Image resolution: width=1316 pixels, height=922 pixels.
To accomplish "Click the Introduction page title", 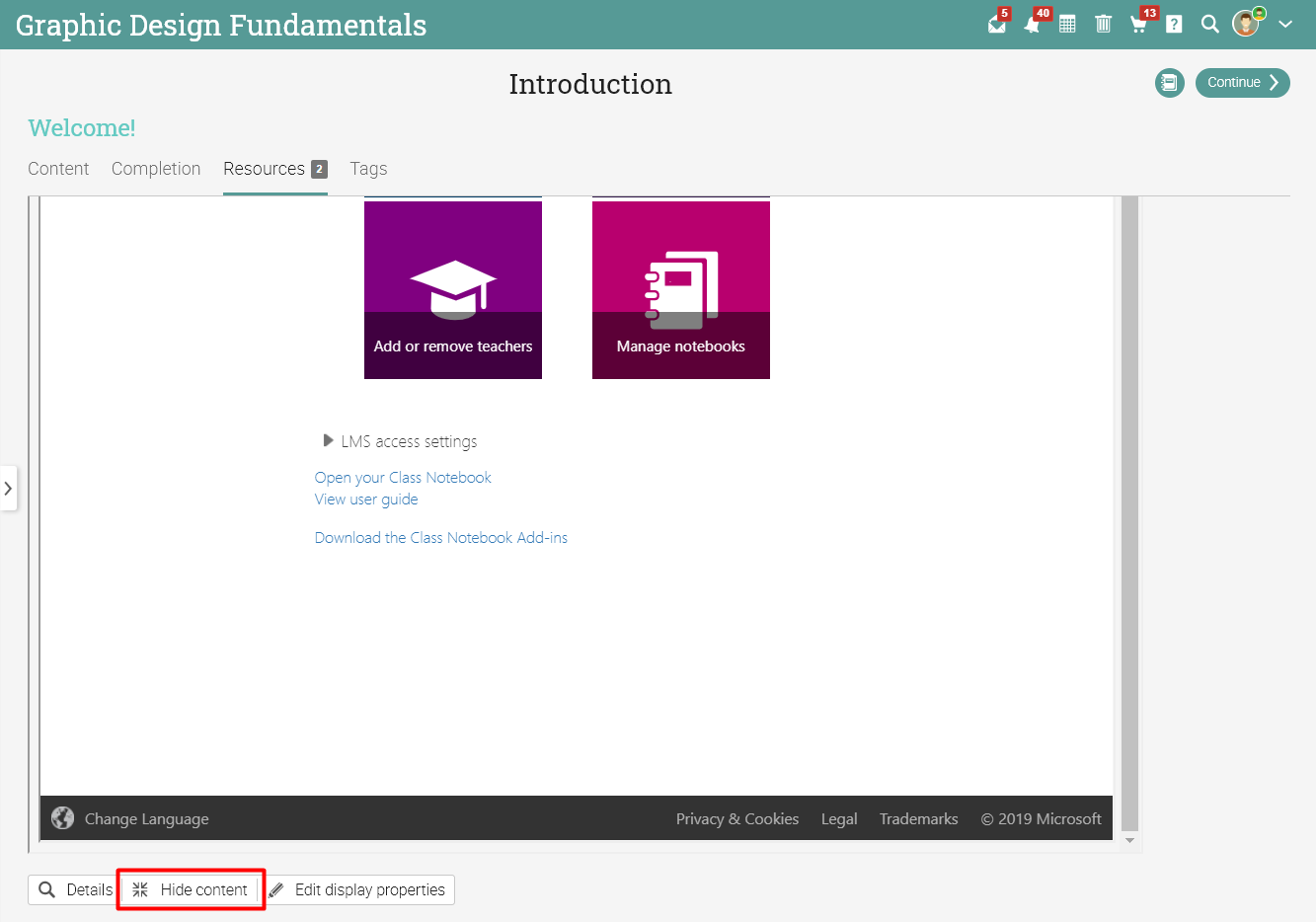I will click(590, 84).
